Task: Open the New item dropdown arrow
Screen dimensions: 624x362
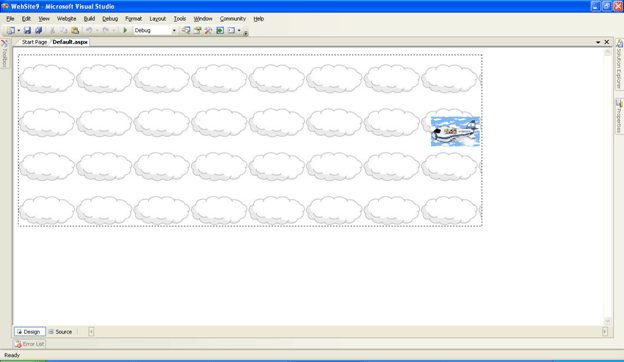Action: pos(18,30)
